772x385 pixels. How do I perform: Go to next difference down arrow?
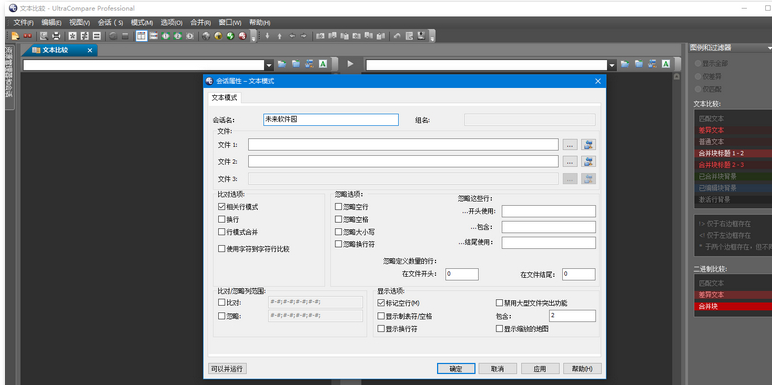tap(267, 35)
